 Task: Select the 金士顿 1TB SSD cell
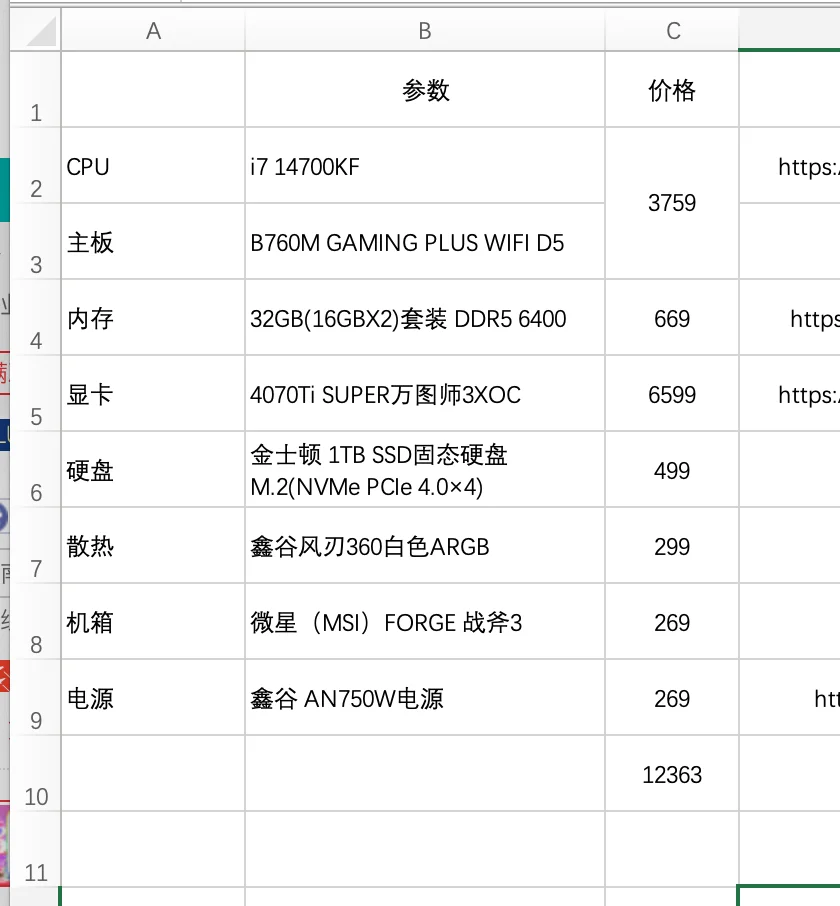click(x=425, y=470)
